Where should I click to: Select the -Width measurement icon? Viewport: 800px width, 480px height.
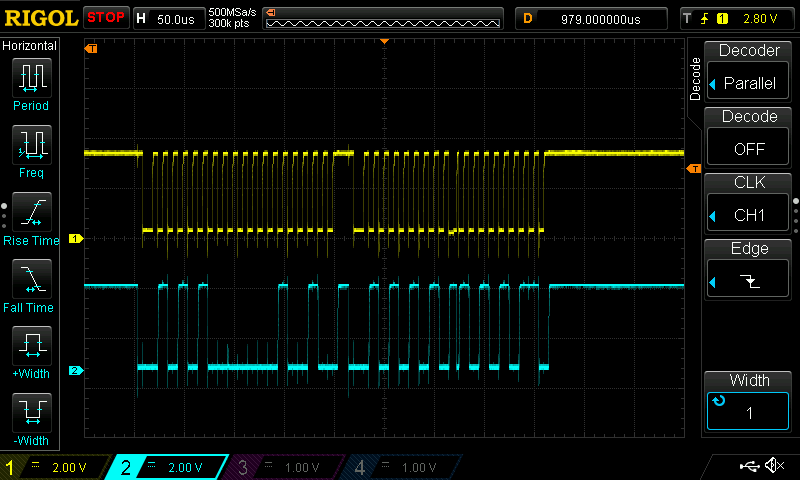click(32, 412)
